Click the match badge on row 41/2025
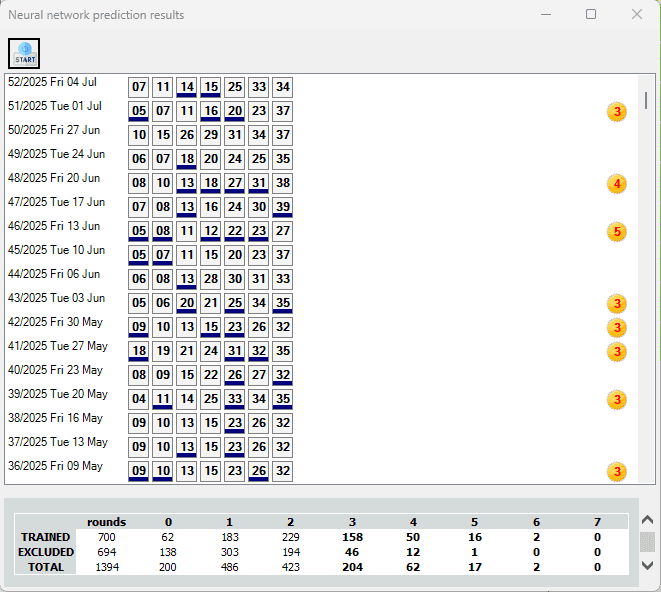This screenshot has width=661, height=593. tap(617, 351)
